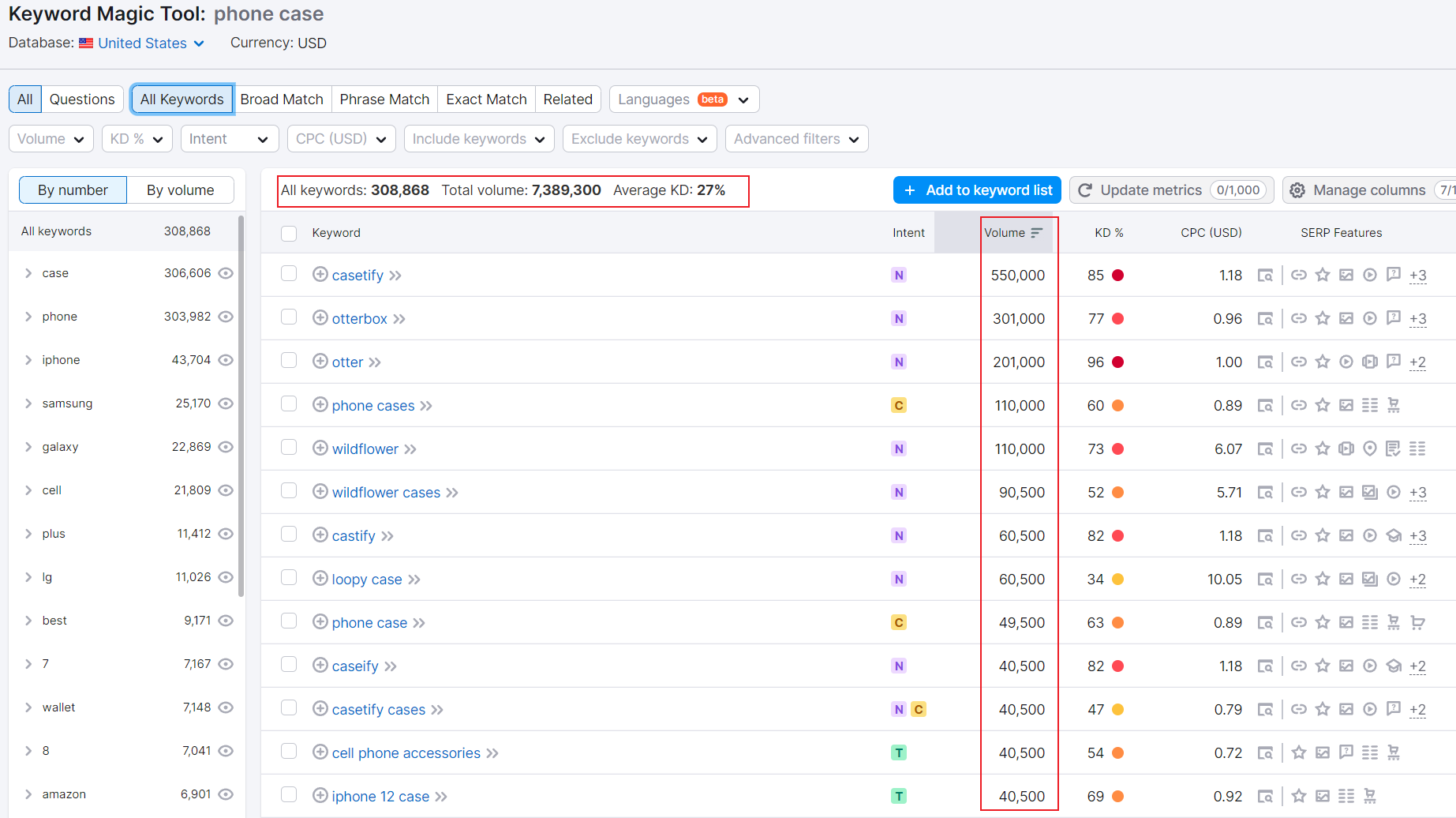1456x818 pixels.
Task: Click image pack icon in caseify row
Action: click(x=1346, y=666)
